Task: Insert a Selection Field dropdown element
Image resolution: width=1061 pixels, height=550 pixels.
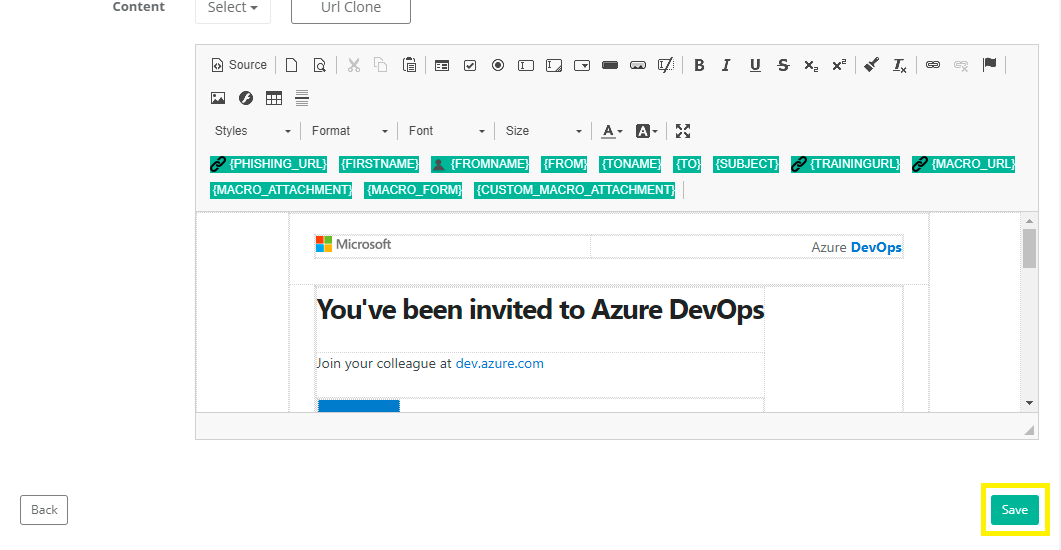Action: tap(582, 65)
